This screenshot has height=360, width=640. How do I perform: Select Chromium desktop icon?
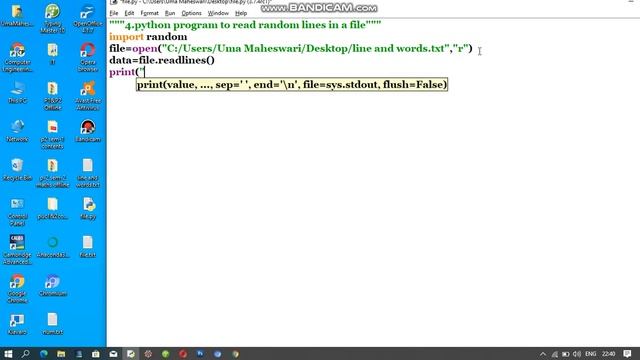(x=52, y=285)
